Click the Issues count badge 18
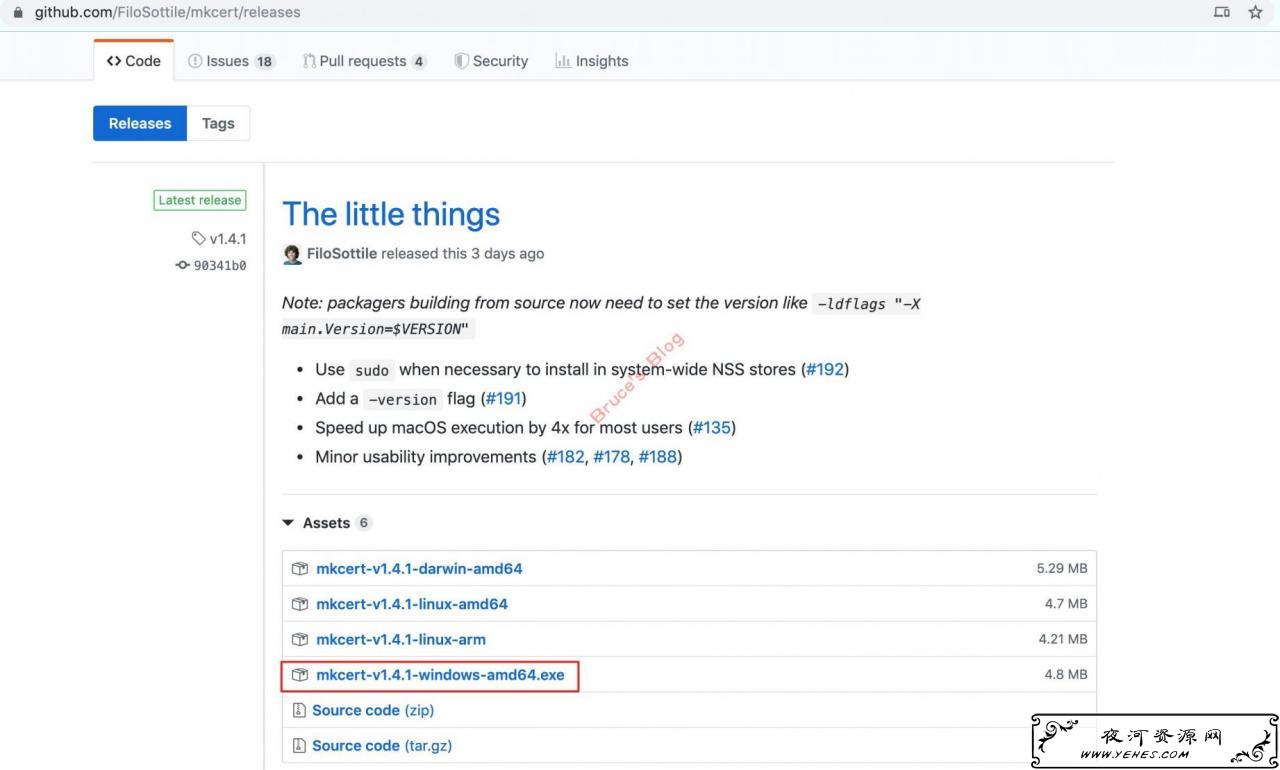This screenshot has height=770, width=1280. 264,61
